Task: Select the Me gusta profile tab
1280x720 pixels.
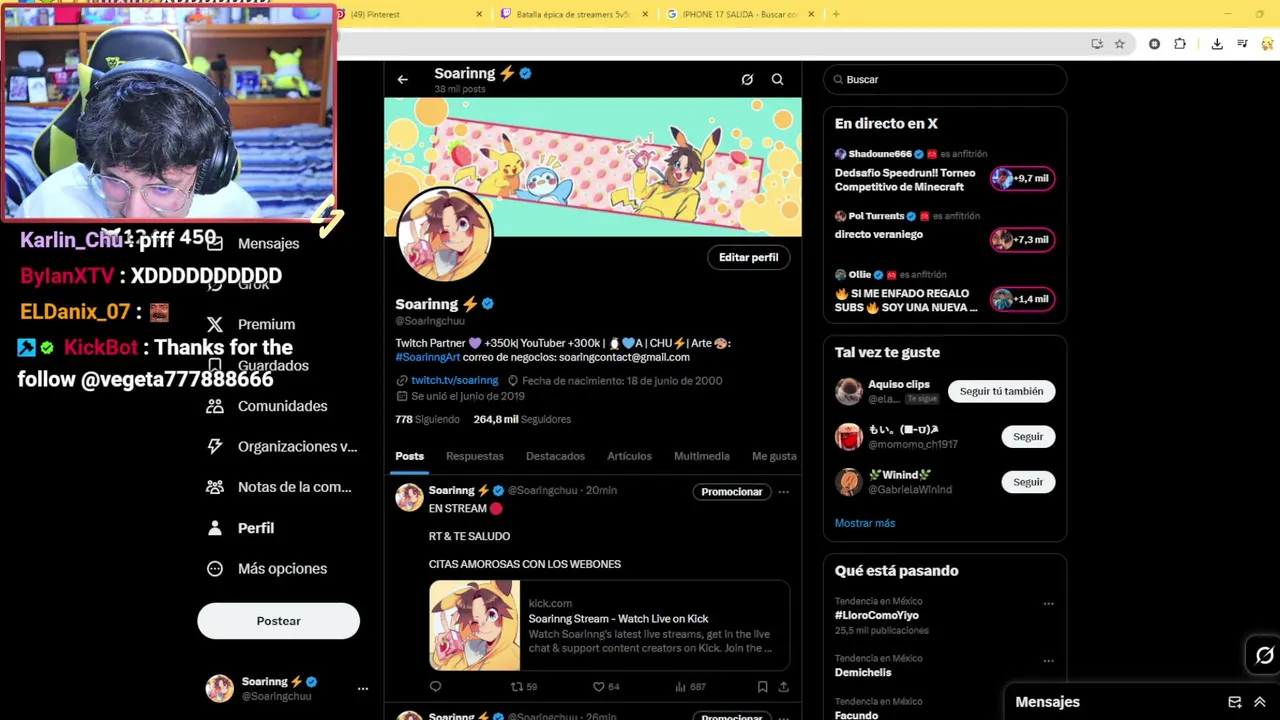Action: click(x=774, y=457)
